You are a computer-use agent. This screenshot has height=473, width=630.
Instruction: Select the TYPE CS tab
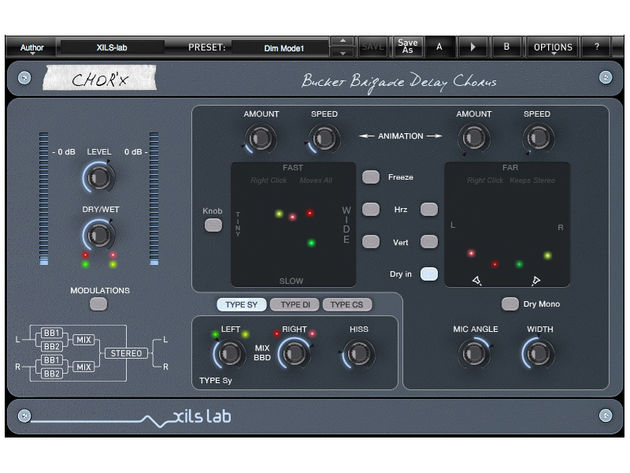pos(347,305)
